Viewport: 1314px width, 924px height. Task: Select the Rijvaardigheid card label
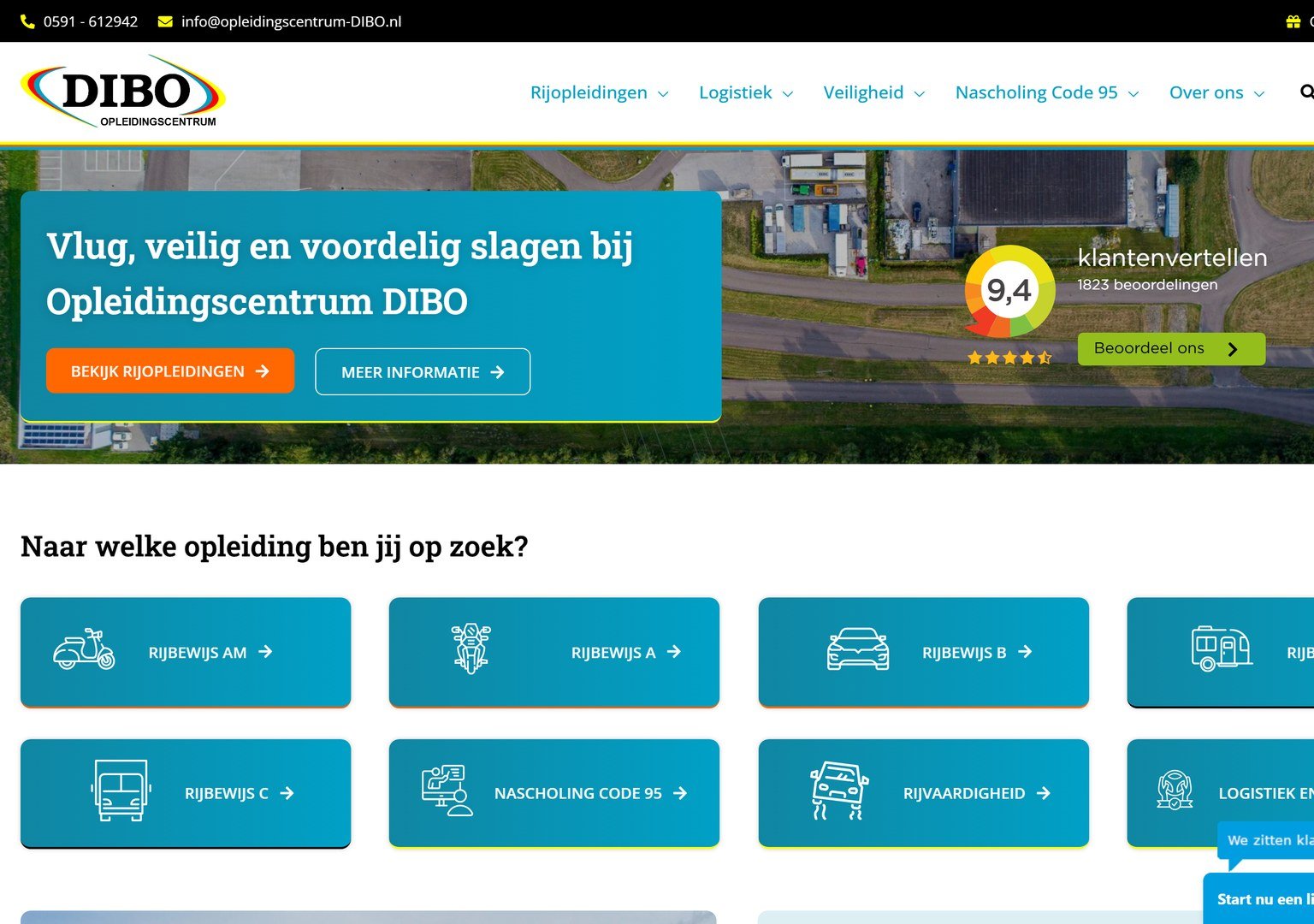(x=964, y=794)
